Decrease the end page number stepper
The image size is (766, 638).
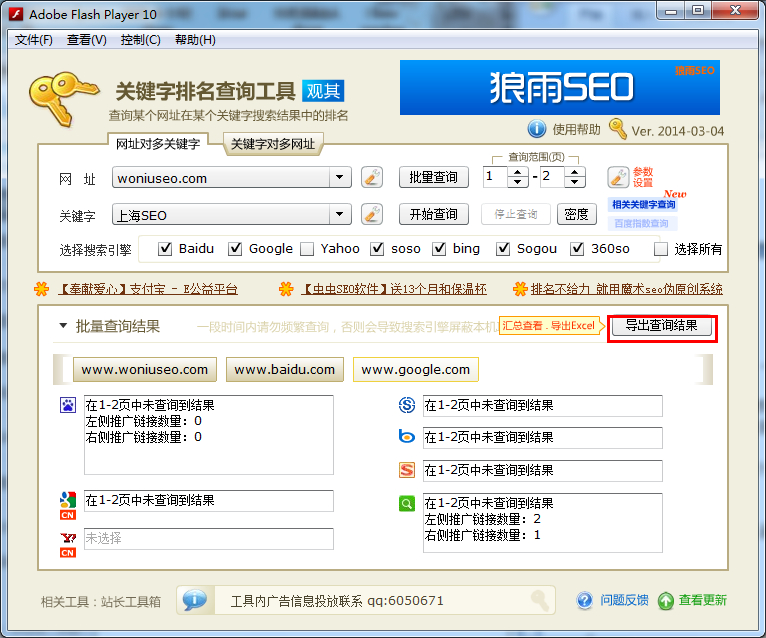pos(575,183)
